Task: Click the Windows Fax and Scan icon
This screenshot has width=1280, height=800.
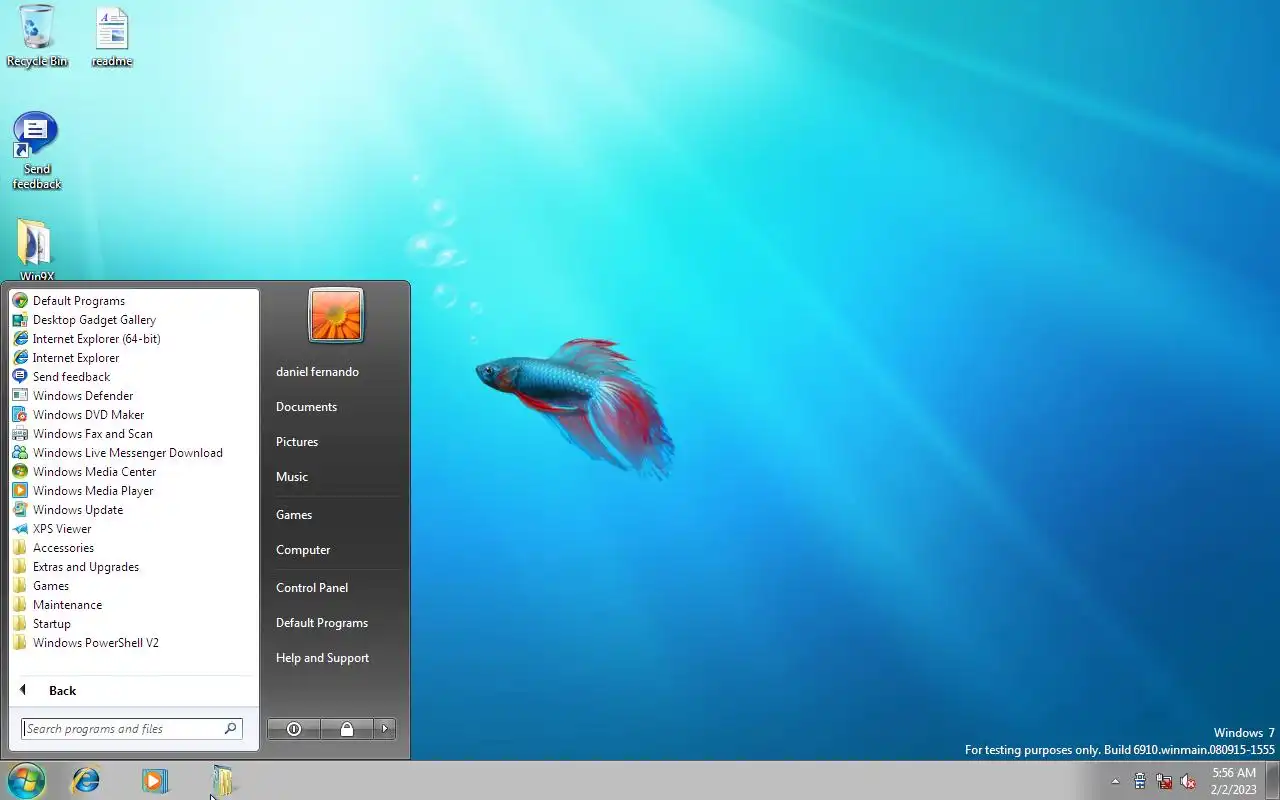Action: point(20,434)
